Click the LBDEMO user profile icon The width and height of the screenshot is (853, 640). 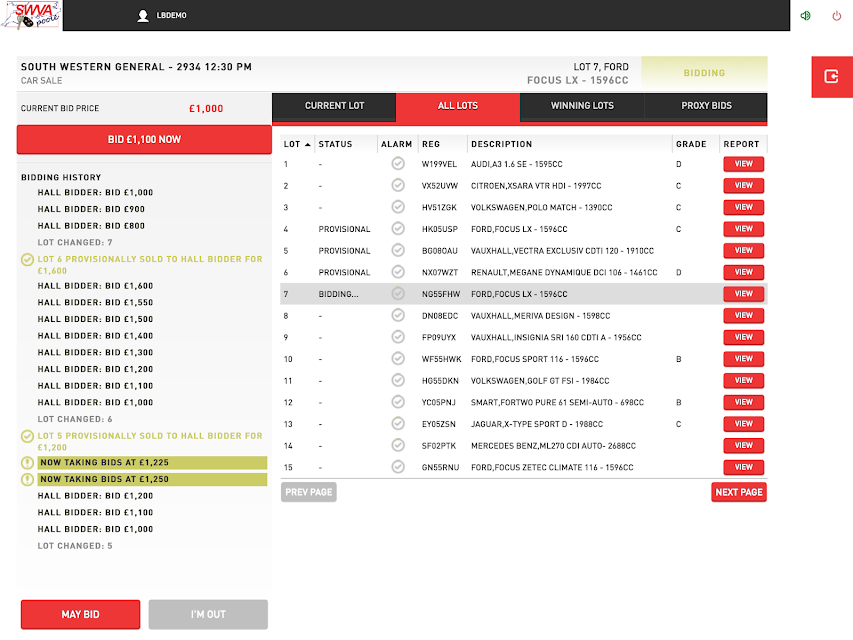143,16
